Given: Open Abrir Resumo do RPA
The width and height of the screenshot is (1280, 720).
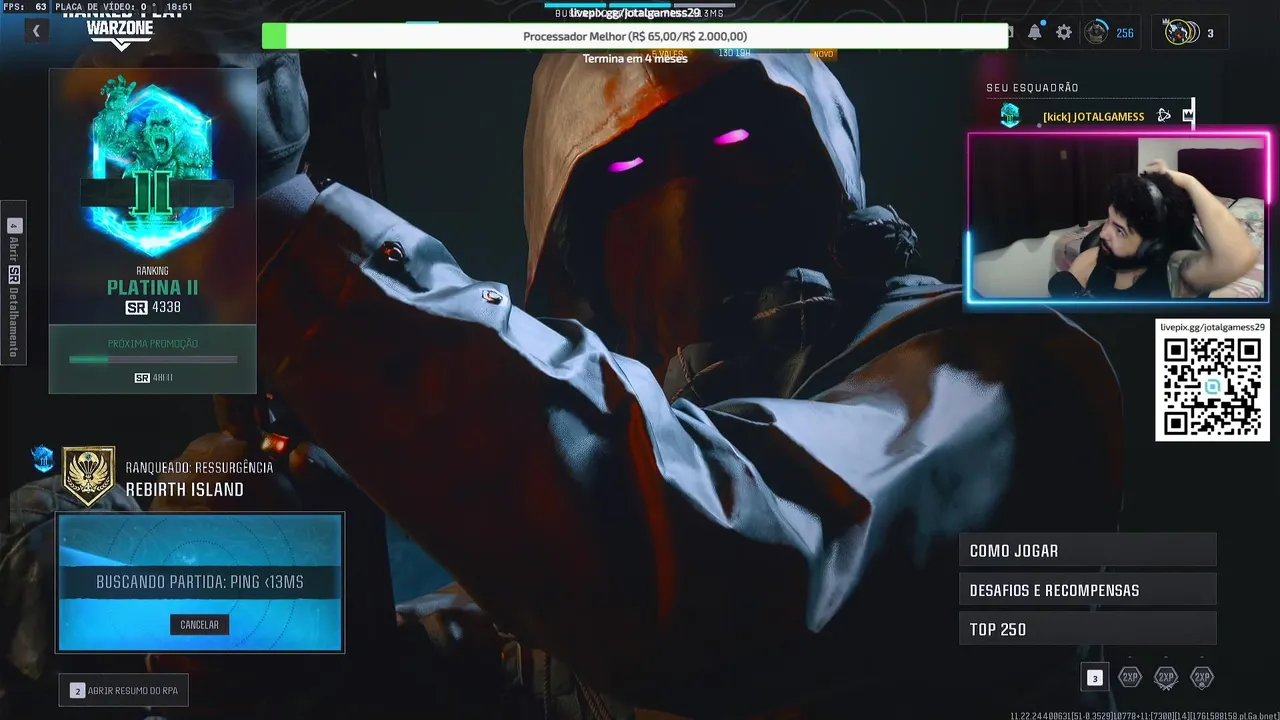Looking at the screenshot, I should click(124, 691).
